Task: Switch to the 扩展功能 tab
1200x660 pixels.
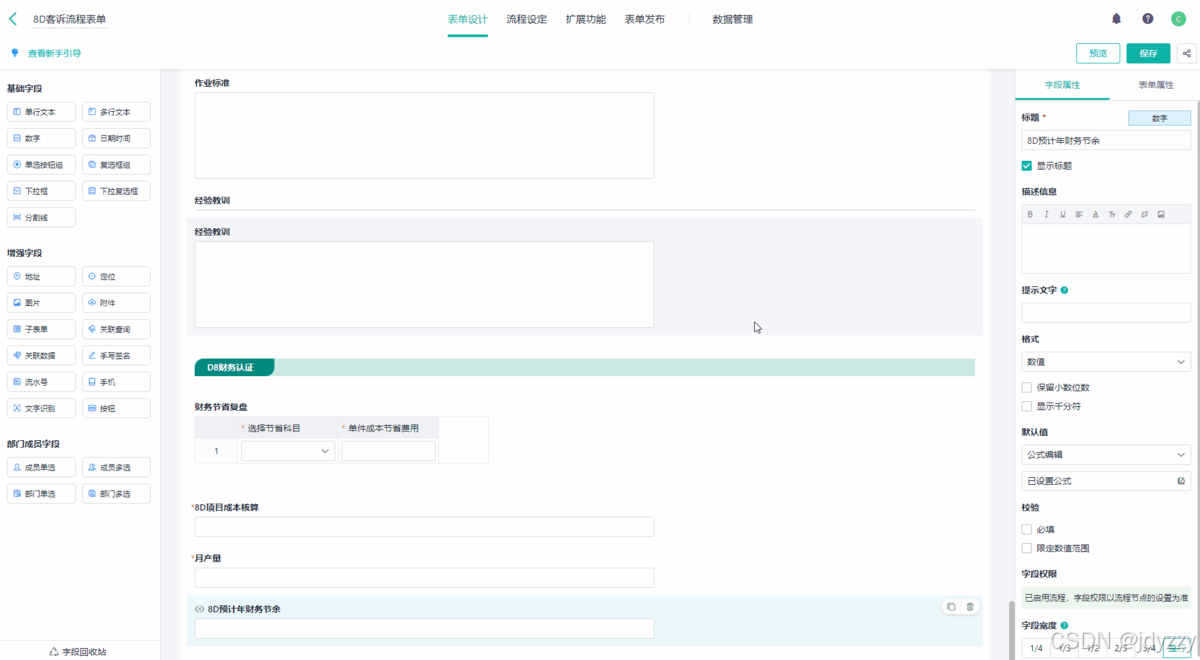Action: click(x=585, y=19)
